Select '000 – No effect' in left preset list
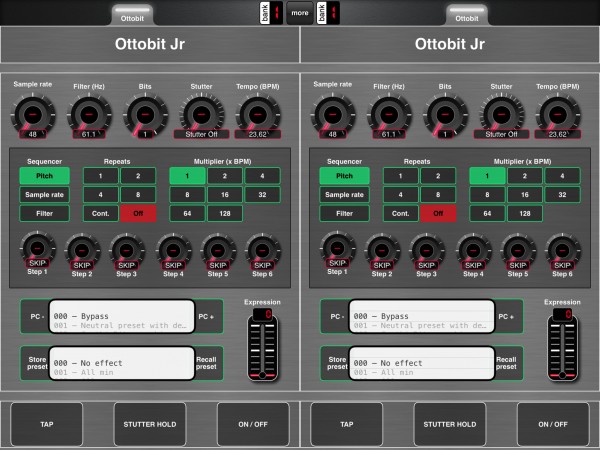 122,363
